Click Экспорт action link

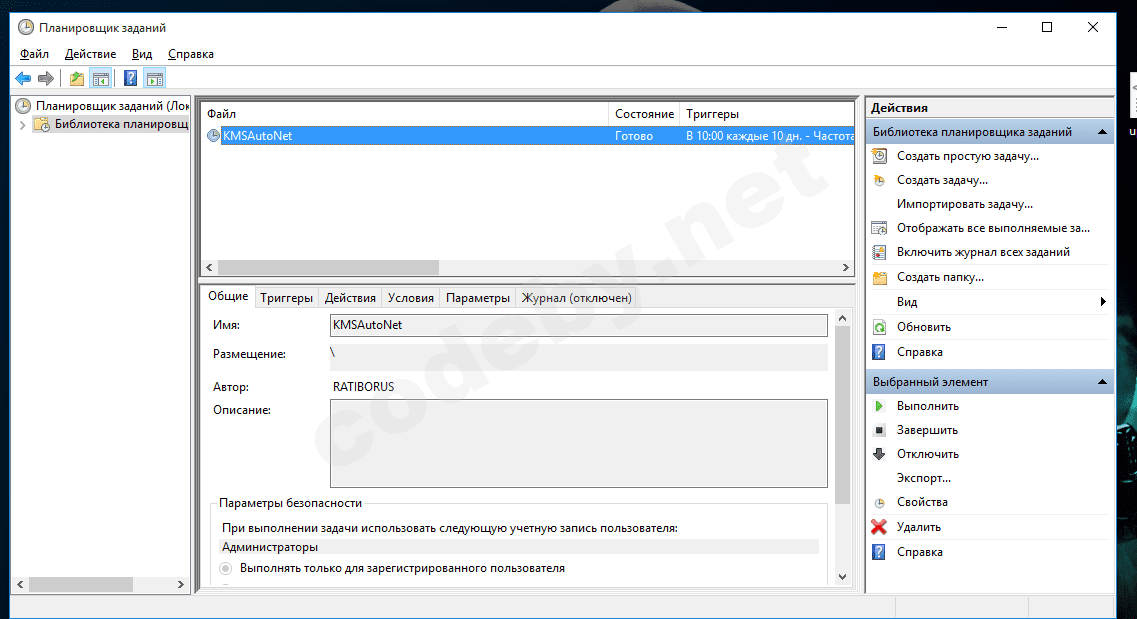click(923, 478)
